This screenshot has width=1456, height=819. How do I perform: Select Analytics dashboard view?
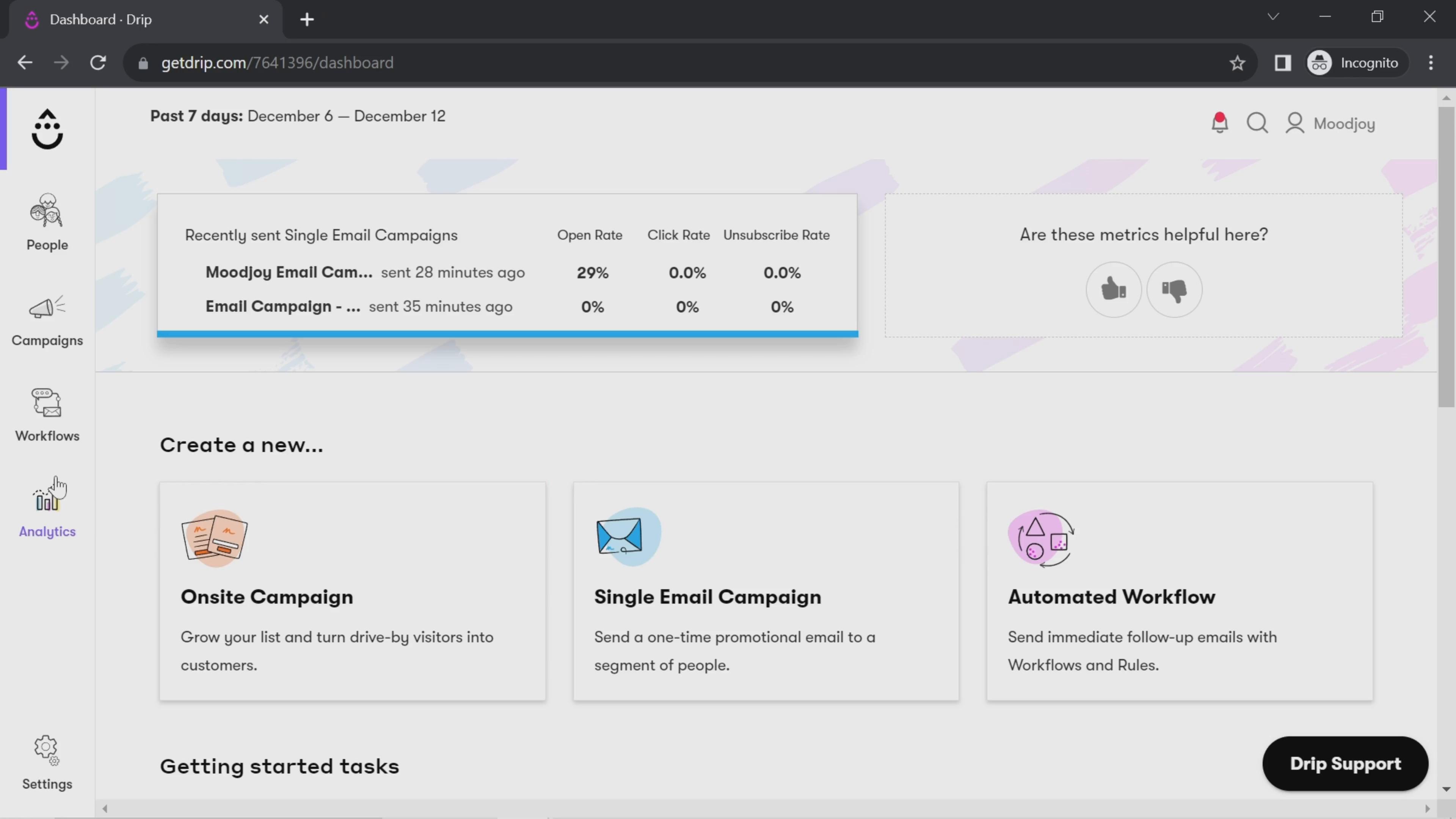tap(47, 510)
